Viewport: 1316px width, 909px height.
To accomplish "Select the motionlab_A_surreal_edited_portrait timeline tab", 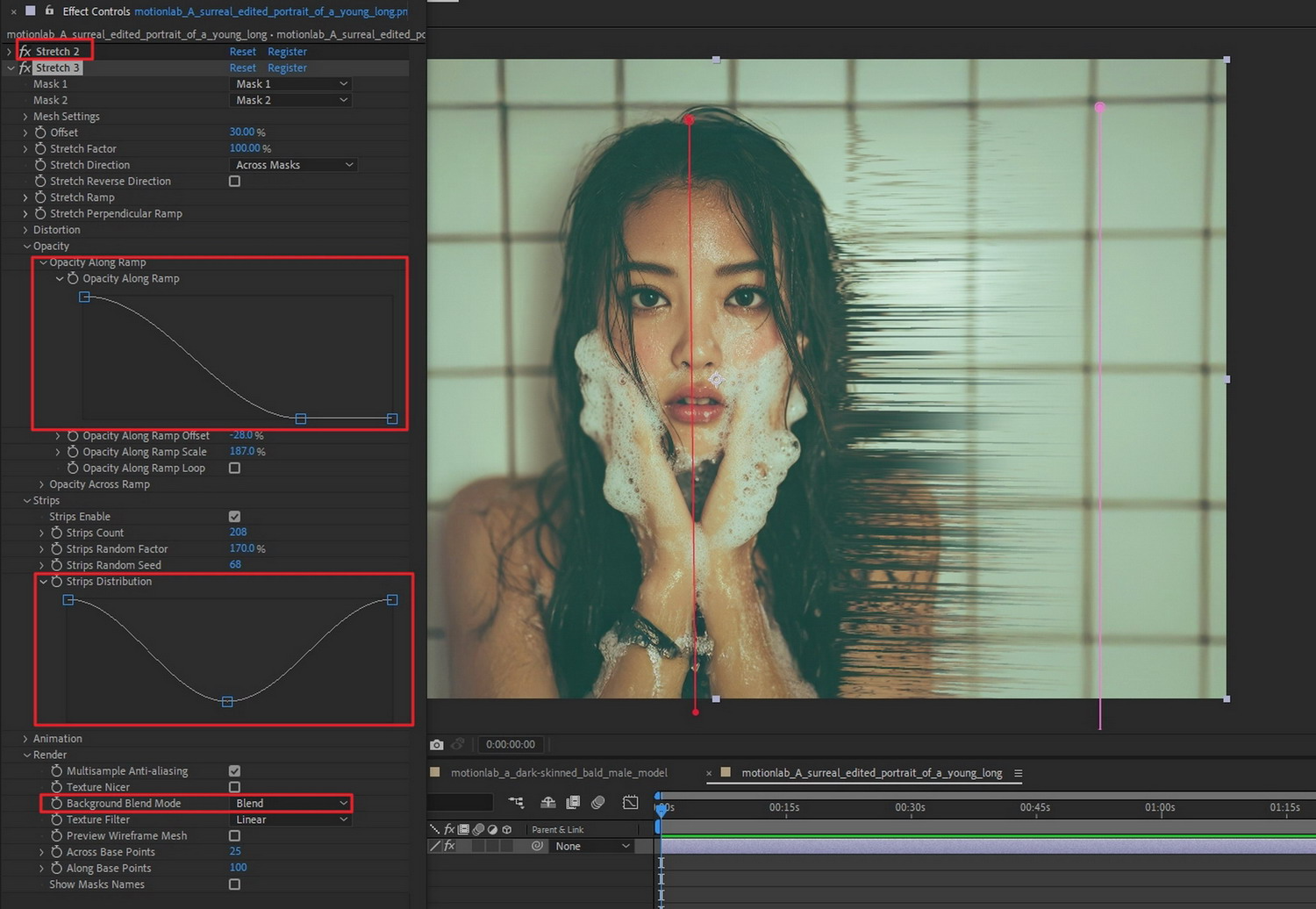I will coord(871,773).
